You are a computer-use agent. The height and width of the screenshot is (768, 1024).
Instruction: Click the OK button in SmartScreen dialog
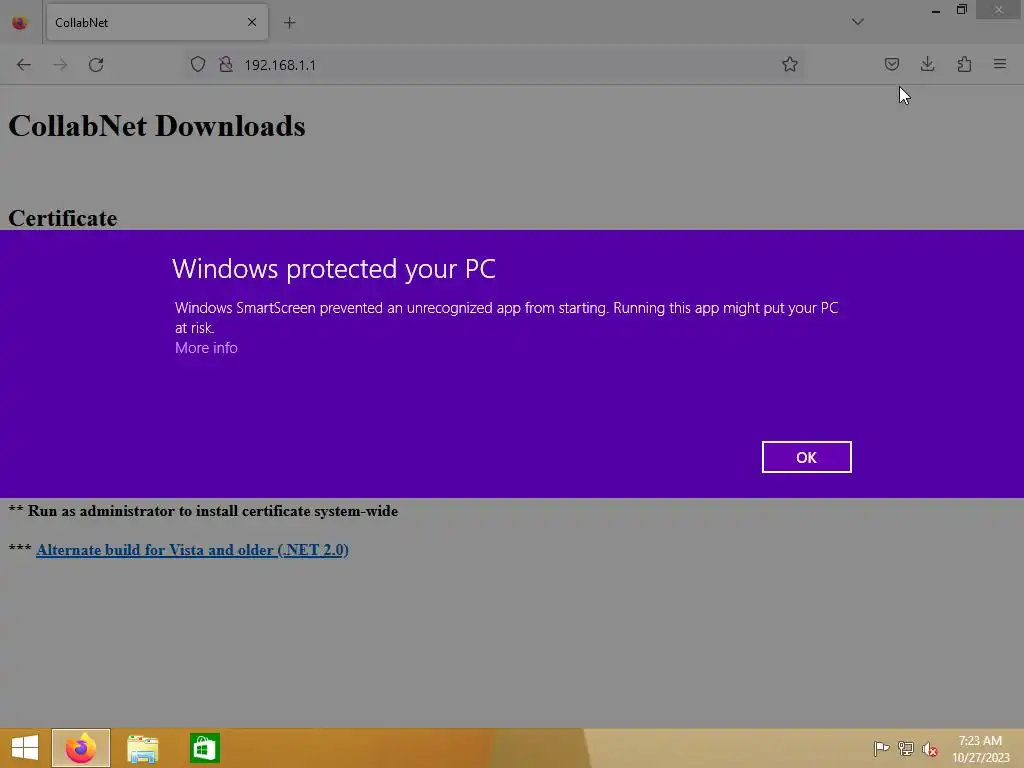806,457
